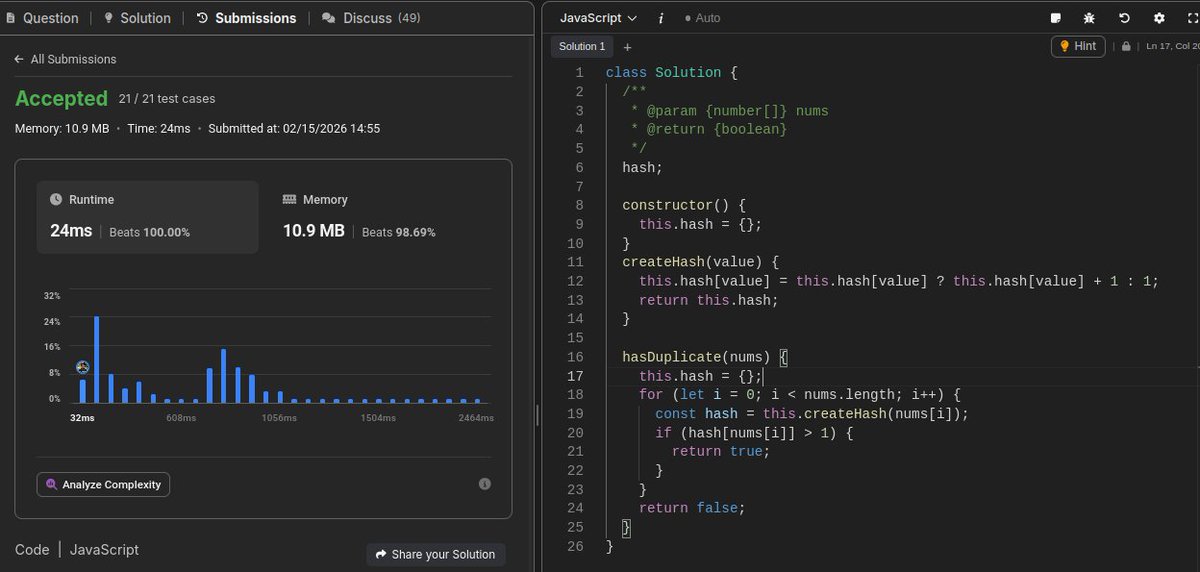This screenshot has width=1200, height=572.
Task: Add a new solution tab with plus
Action: pos(627,47)
